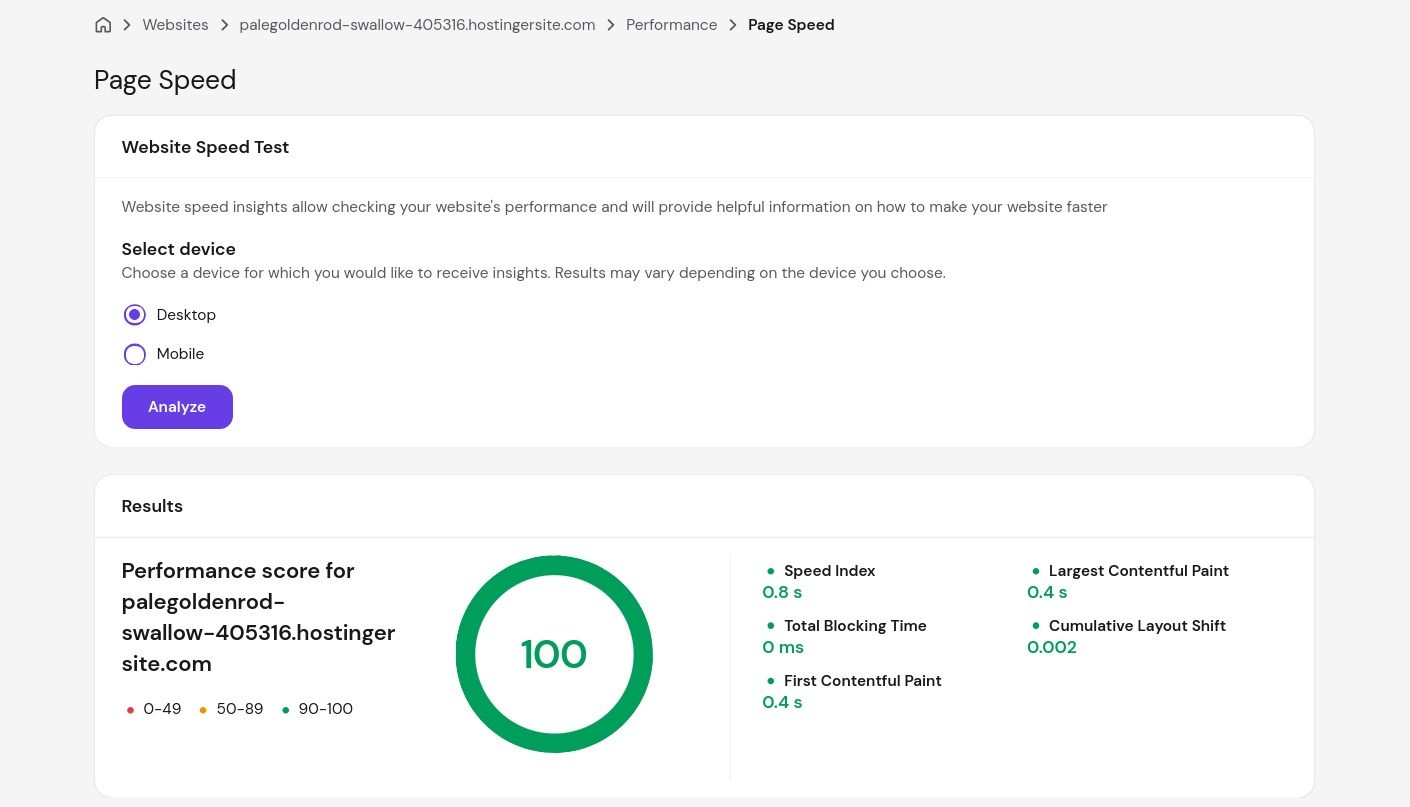Open Websites breadcrumb link

coord(175,25)
